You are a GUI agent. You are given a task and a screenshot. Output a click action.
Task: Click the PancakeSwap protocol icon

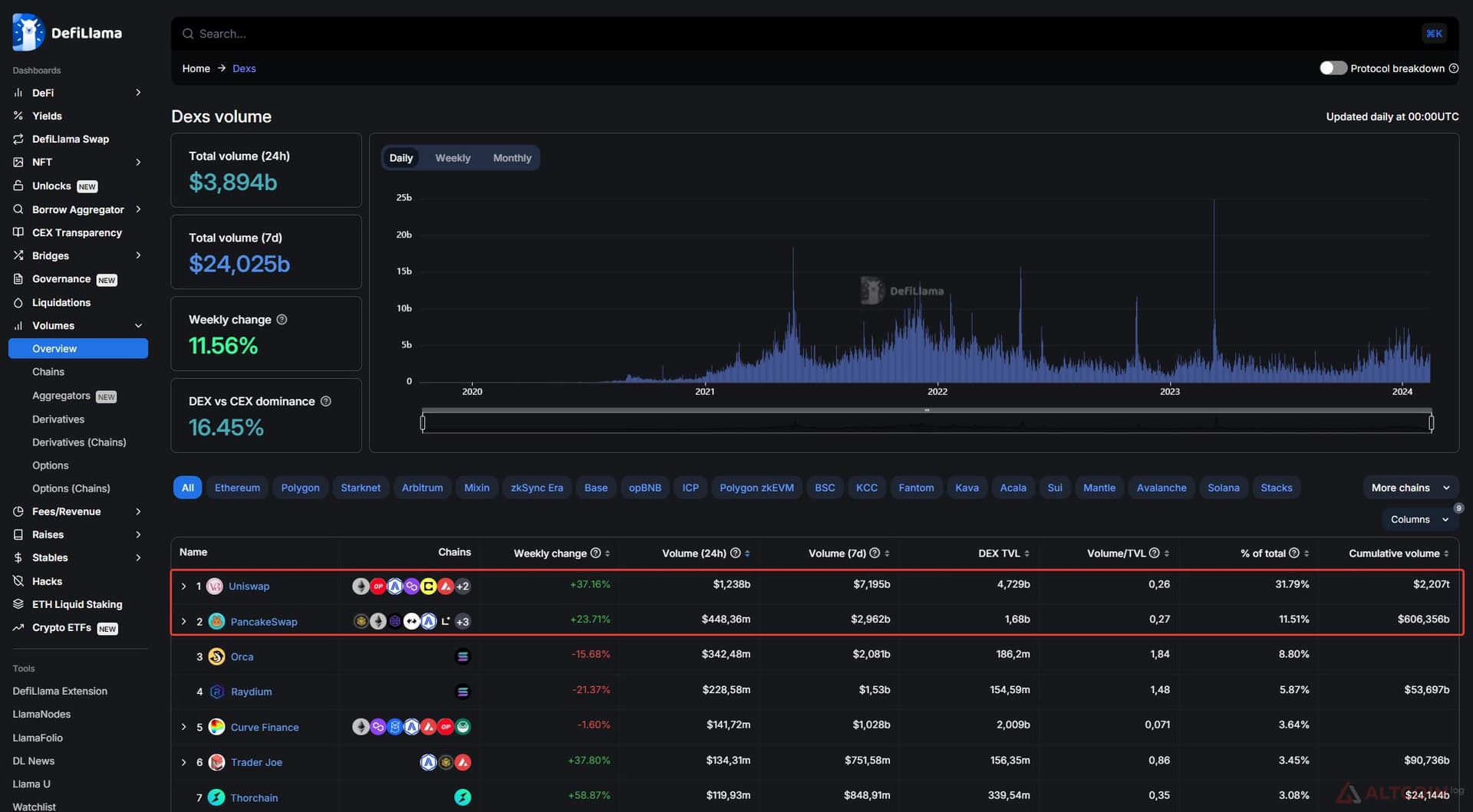tap(216, 621)
